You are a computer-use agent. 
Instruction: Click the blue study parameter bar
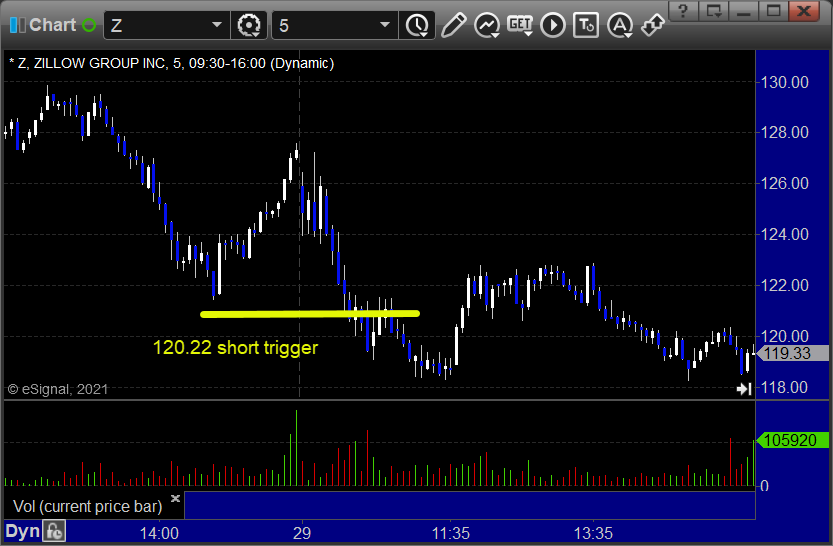pyautogui.click(x=470, y=505)
